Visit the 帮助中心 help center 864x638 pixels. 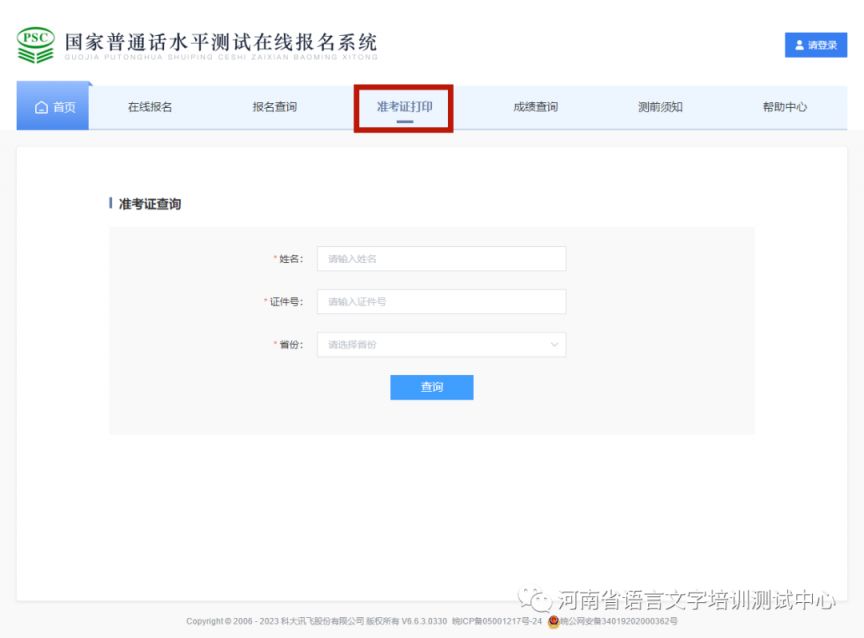point(786,106)
